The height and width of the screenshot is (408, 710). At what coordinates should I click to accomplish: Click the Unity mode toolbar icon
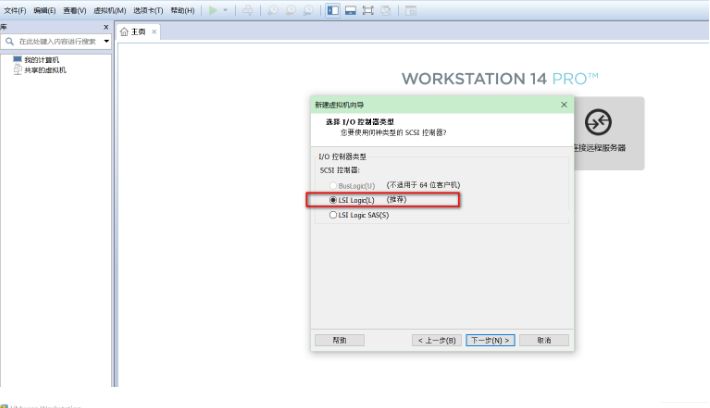pyautogui.click(x=386, y=10)
